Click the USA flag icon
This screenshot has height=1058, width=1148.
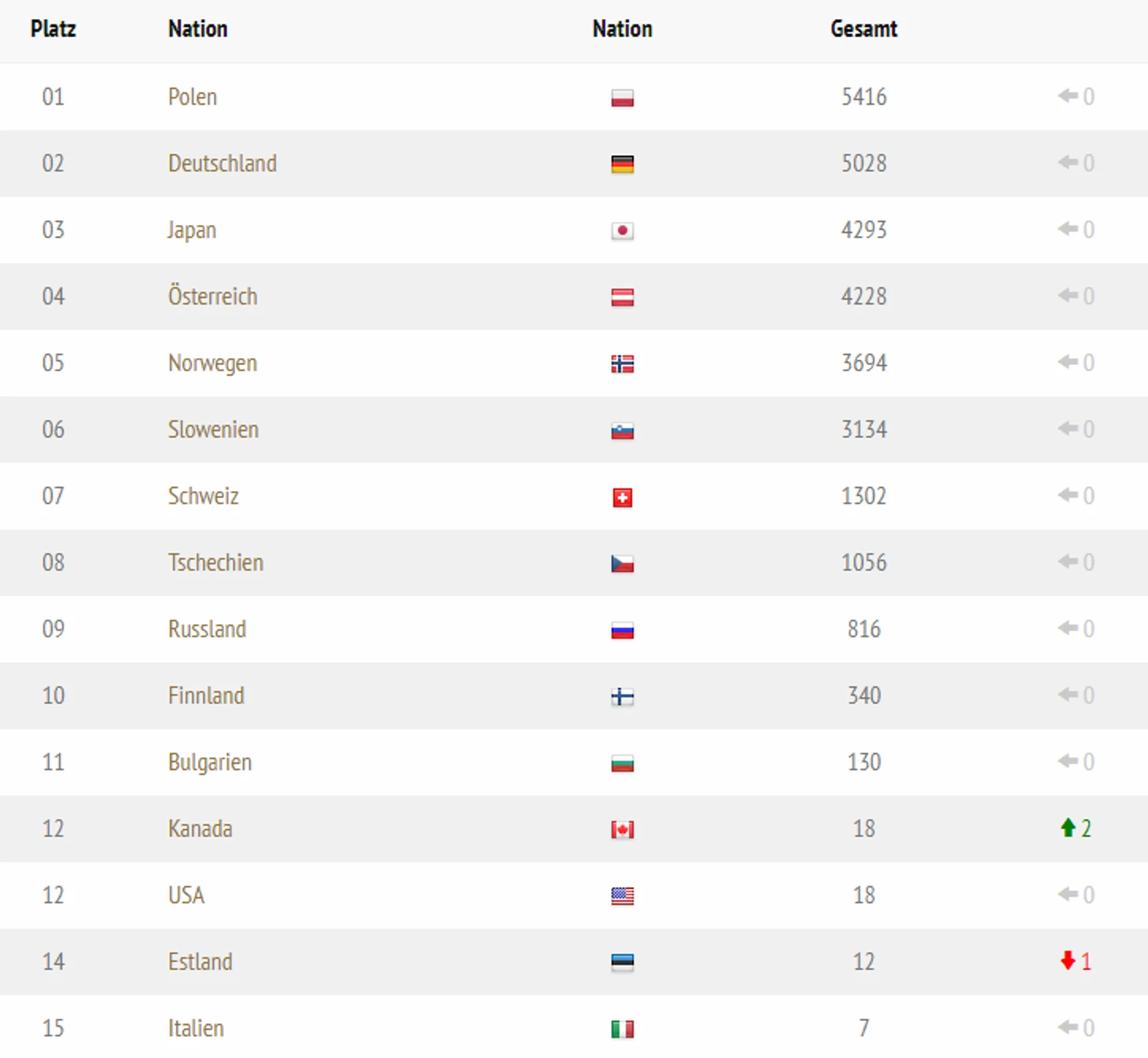pyautogui.click(x=622, y=896)
